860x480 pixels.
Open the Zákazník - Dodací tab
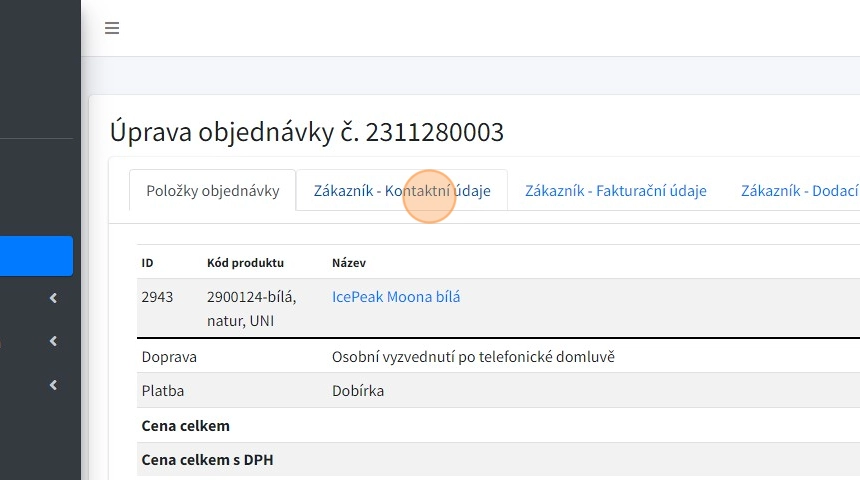tap(798, 191)
